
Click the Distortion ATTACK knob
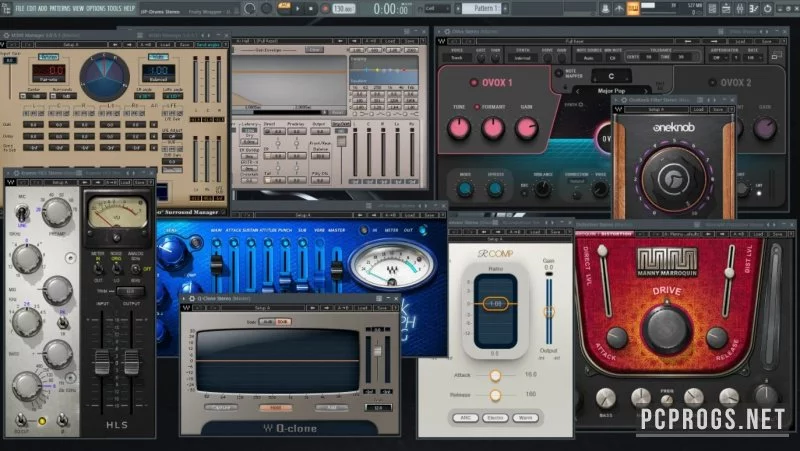click(616, 338)
